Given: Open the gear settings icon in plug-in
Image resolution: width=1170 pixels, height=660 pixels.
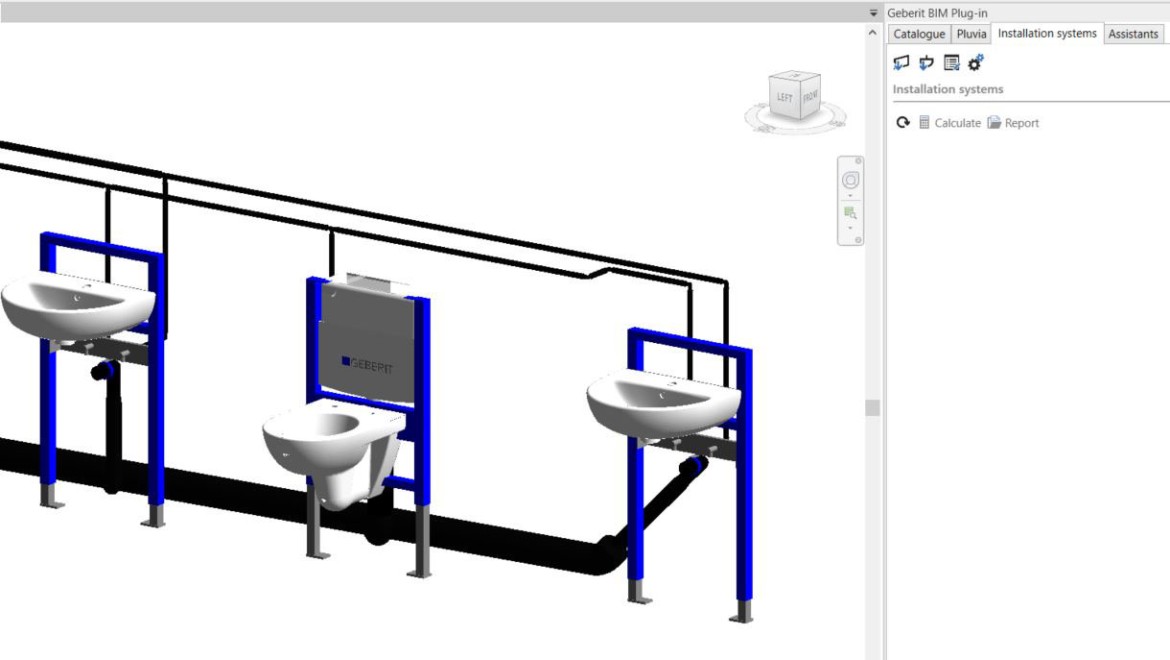Looking at the screenshot, I should [x=976, y=63].
